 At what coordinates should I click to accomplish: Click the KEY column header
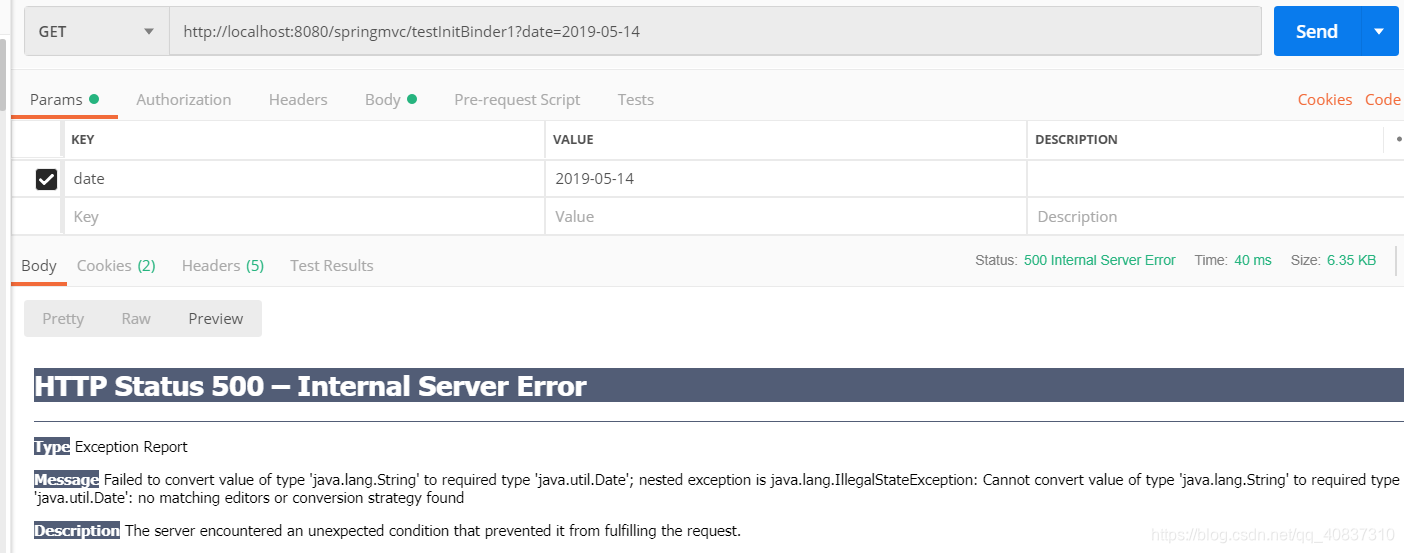[x=83, y=139]
